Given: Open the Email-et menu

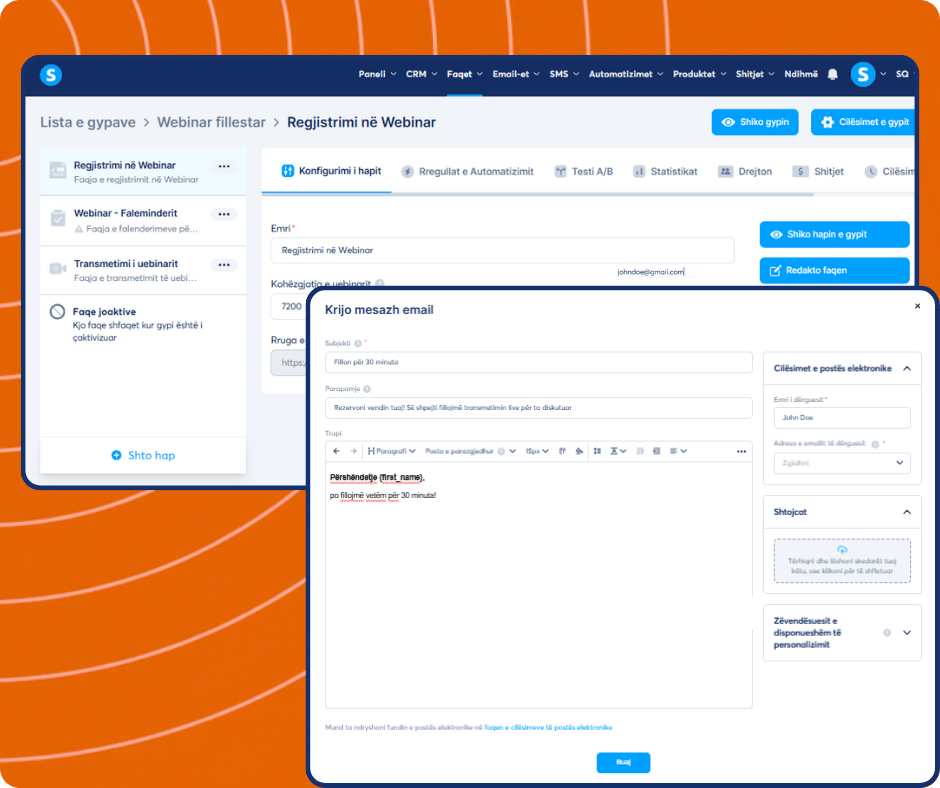Looking at the screenshot, I should 516,74.
